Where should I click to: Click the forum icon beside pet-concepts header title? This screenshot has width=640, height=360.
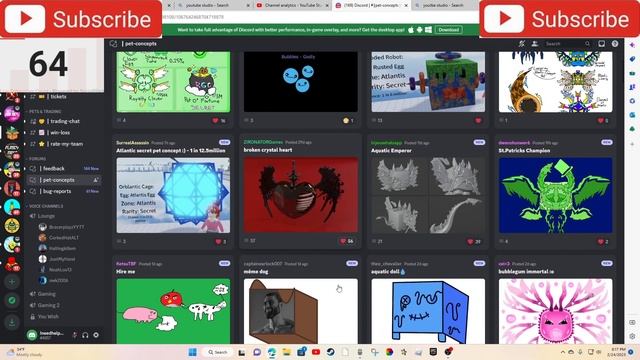pyautogui.click(x=113, y=44)
